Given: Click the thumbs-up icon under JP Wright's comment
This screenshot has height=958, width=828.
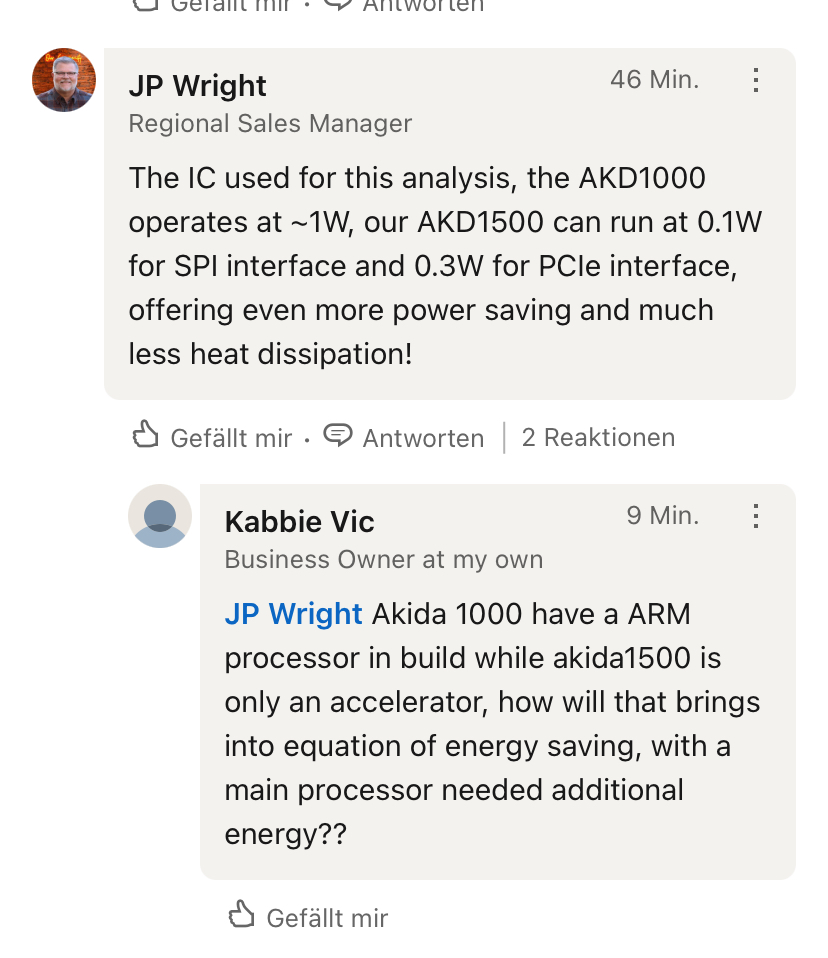Looking at the screenshot, I should click(146, 435).
